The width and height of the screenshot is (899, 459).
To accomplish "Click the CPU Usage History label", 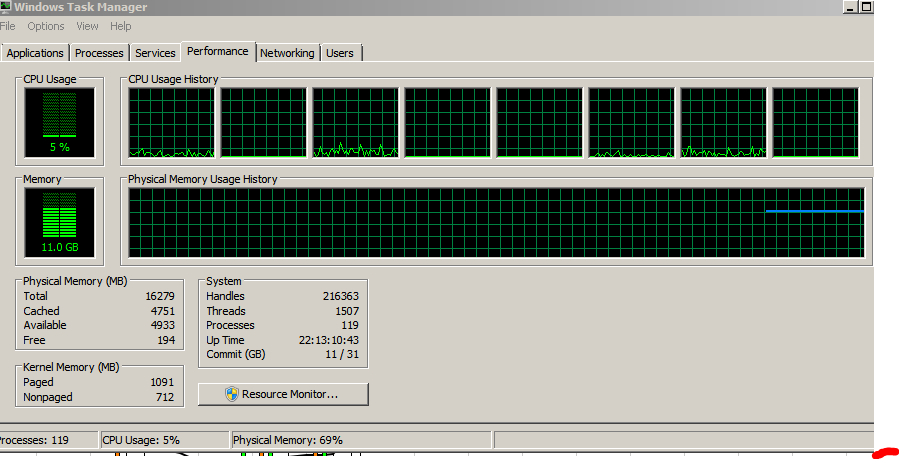I will tap(173, 79).
